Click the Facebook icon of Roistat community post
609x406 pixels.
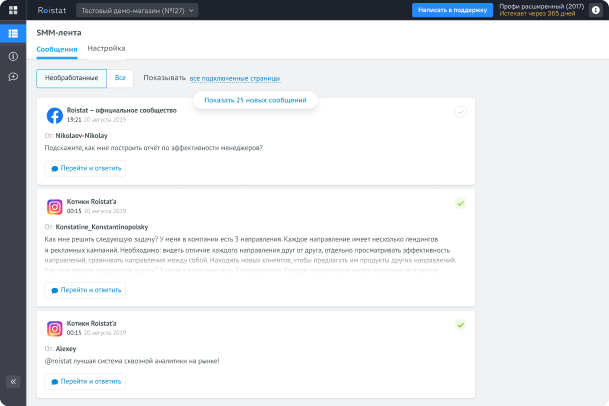point(55,115)
